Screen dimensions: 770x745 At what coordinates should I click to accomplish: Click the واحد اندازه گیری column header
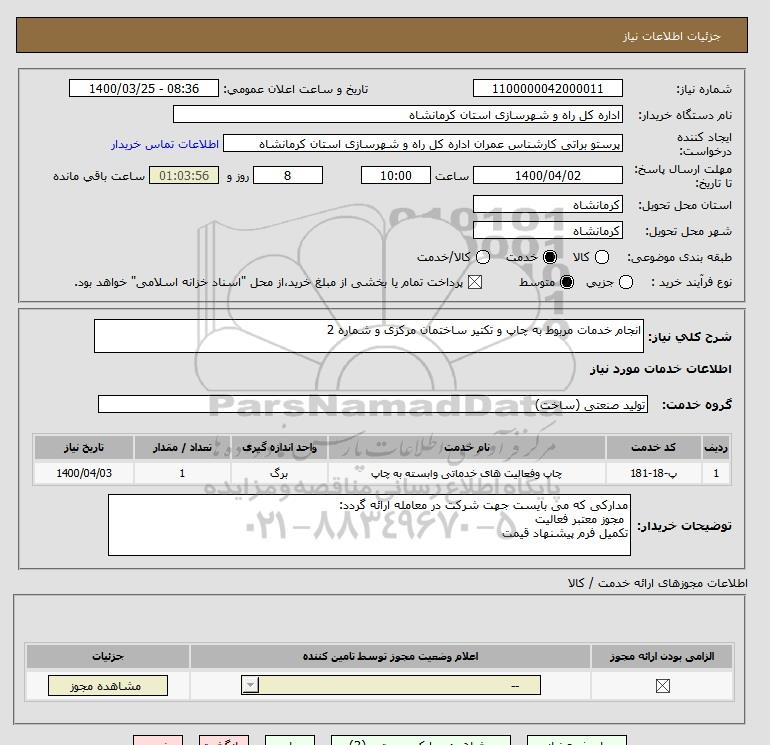[x=279, y=447]
